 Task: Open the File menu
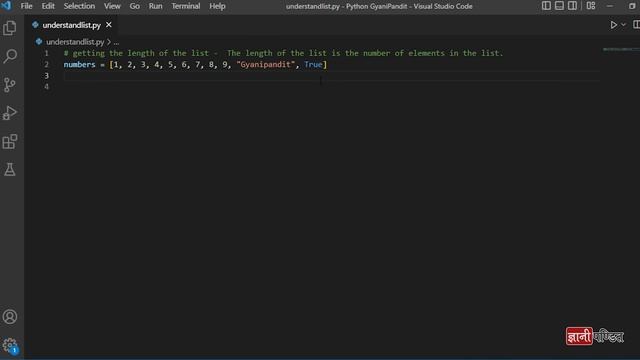click(x=27, y=6)
